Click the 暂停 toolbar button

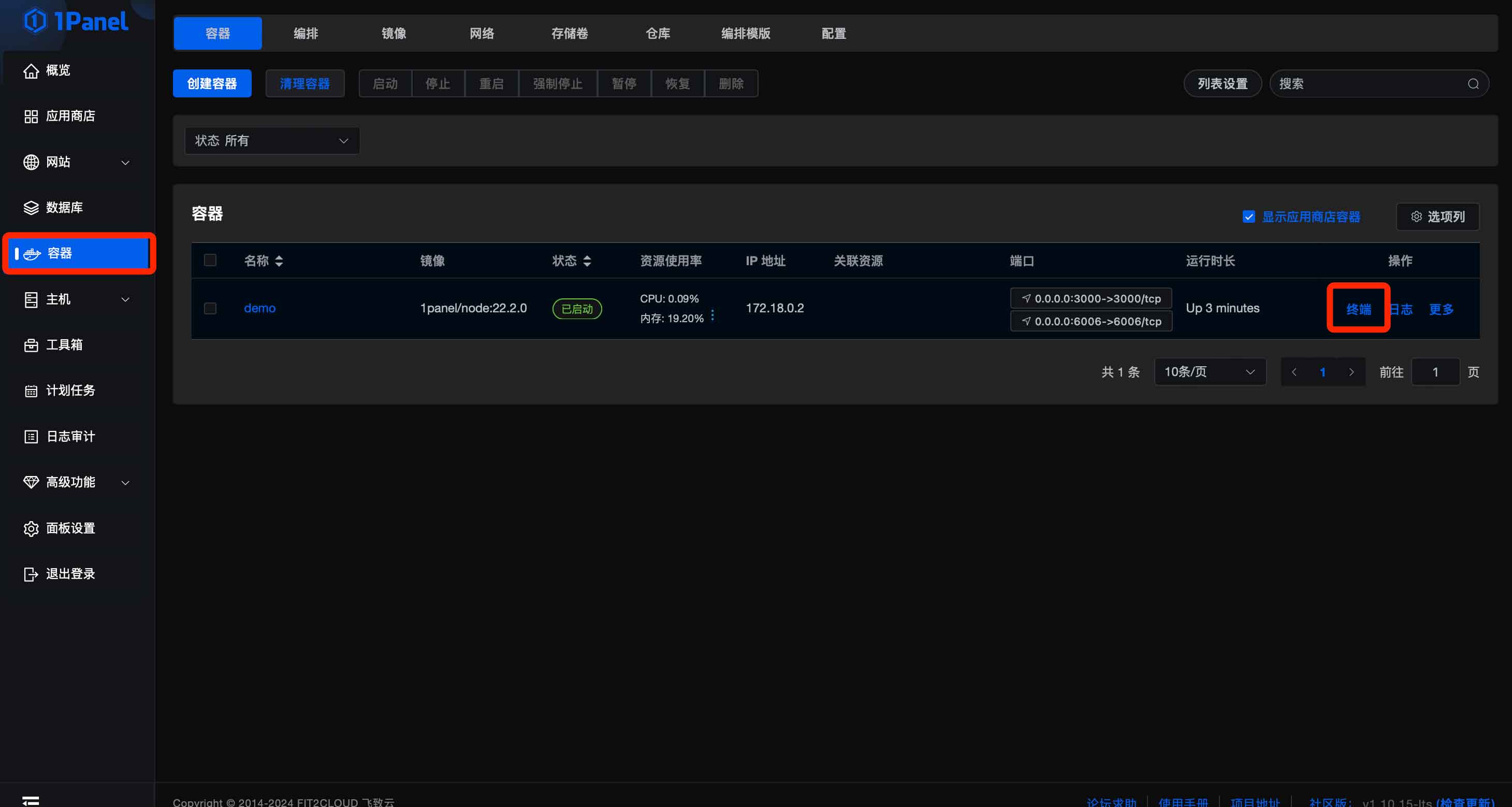point(624,83)
